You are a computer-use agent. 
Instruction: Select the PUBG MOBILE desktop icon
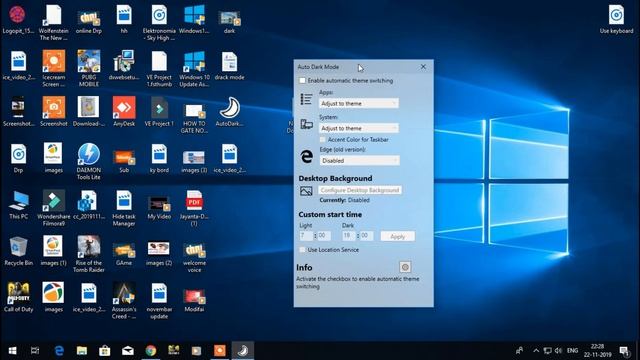[x=89, y=69]
